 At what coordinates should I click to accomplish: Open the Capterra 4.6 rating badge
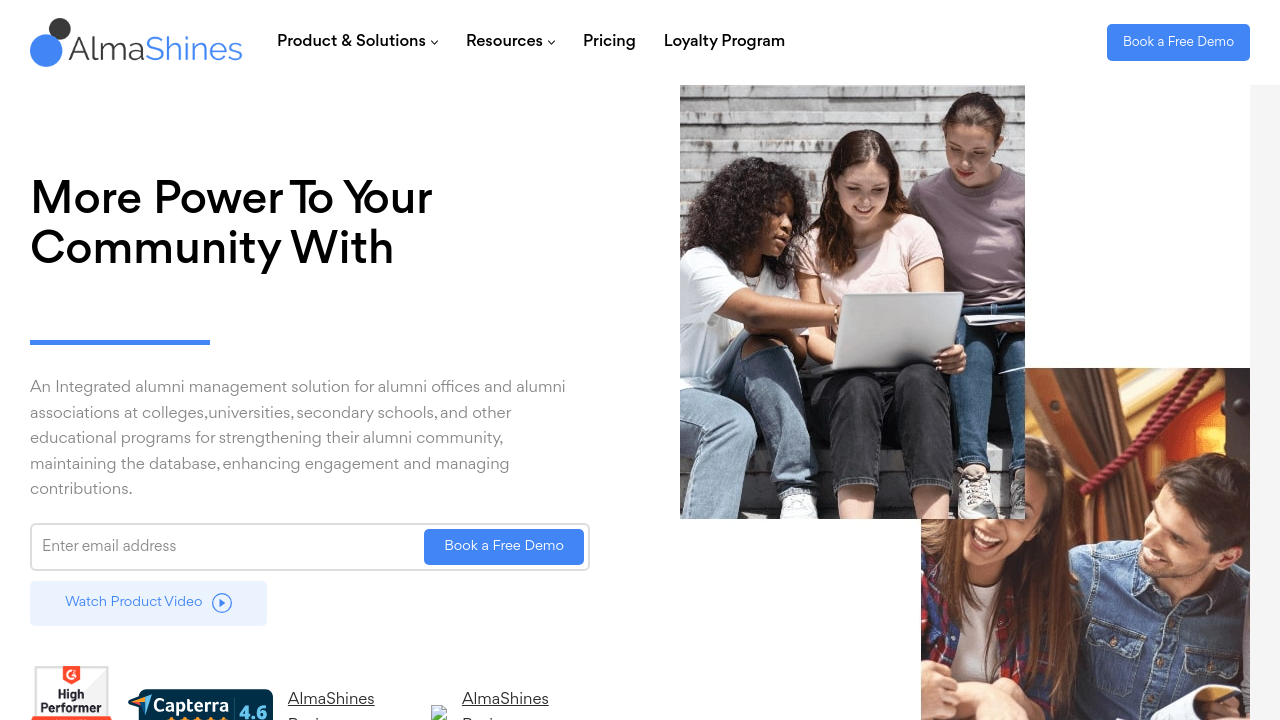tap(201, 705)
